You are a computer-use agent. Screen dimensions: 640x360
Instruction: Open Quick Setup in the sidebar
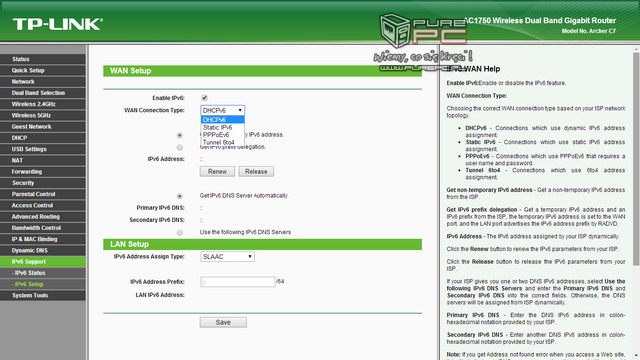click(43, 70)
